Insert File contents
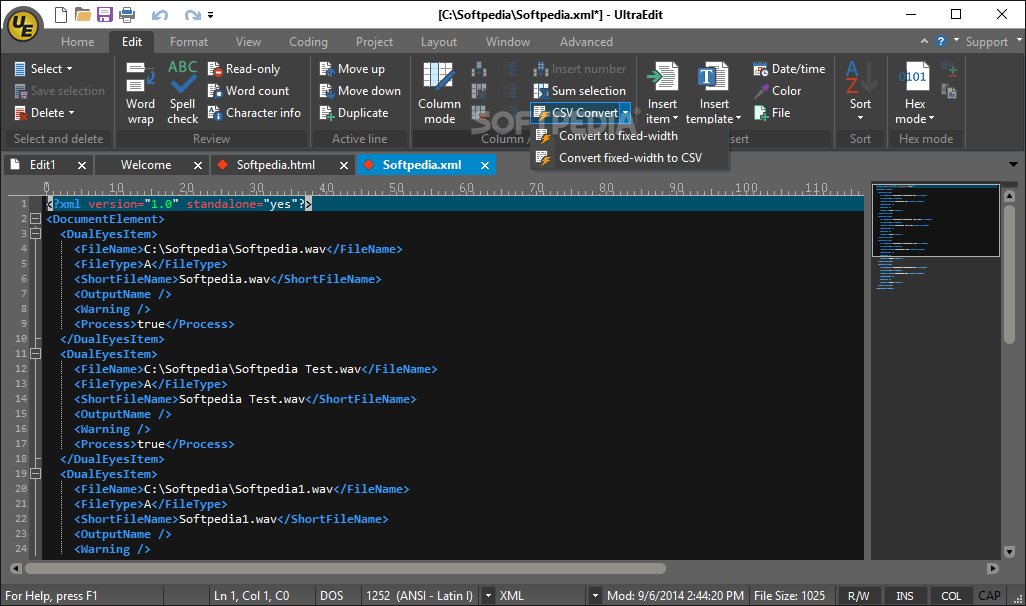Viewport: 1026px width, 606px height. click(x=772, y=113)
